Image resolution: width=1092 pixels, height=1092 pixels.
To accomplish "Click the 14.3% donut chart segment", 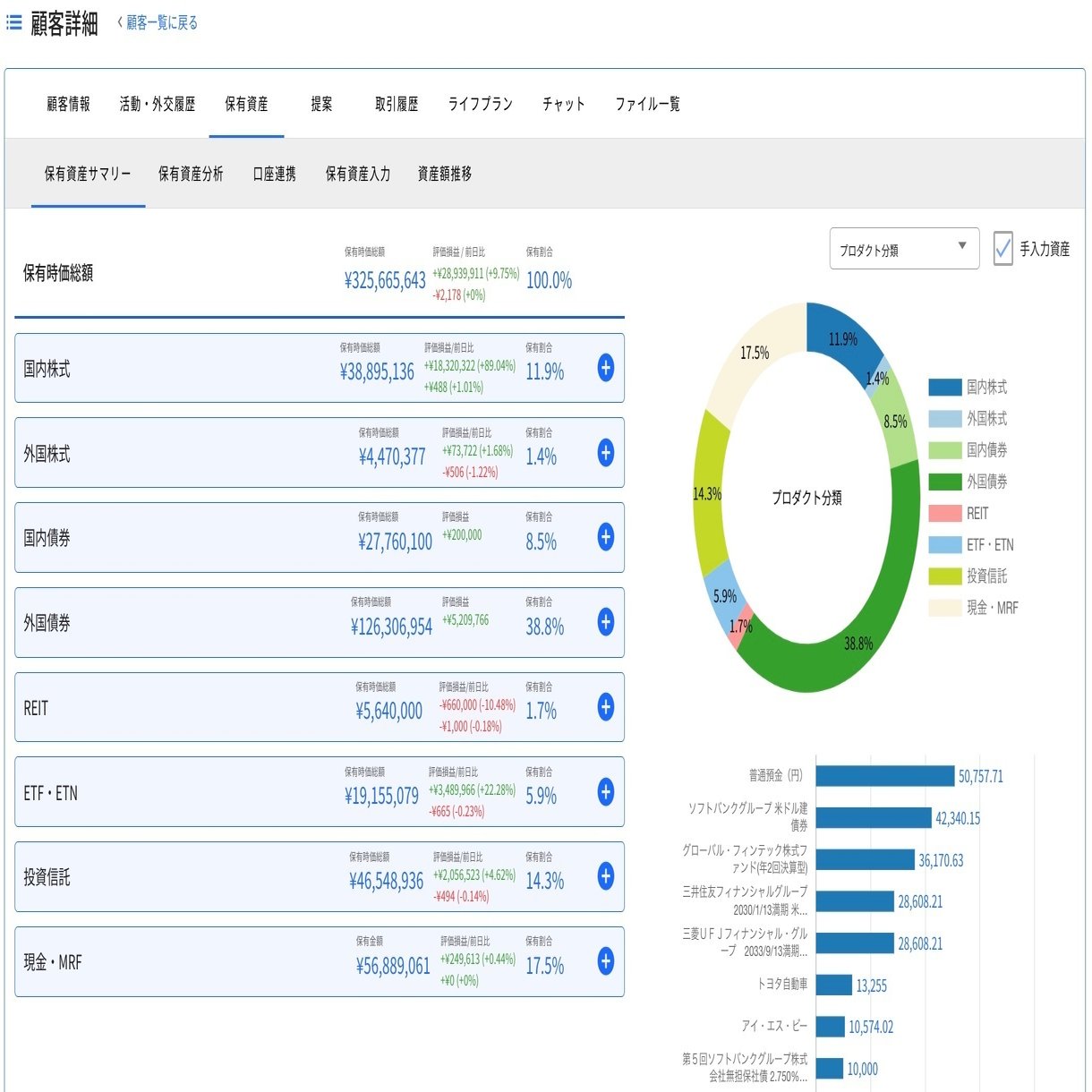I will coord(709,492).
